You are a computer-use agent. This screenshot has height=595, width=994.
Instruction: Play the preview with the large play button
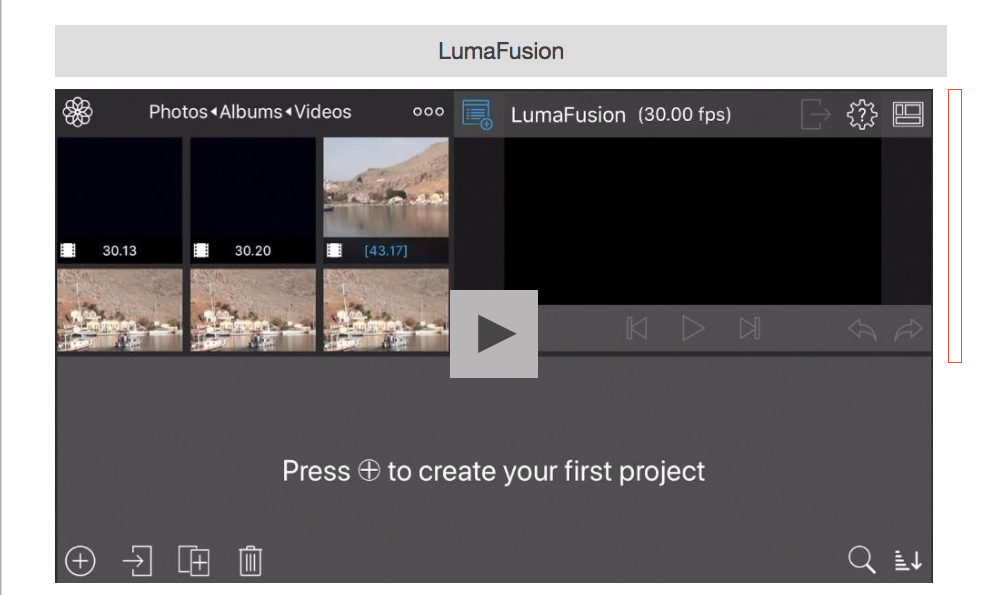(493, 333)
